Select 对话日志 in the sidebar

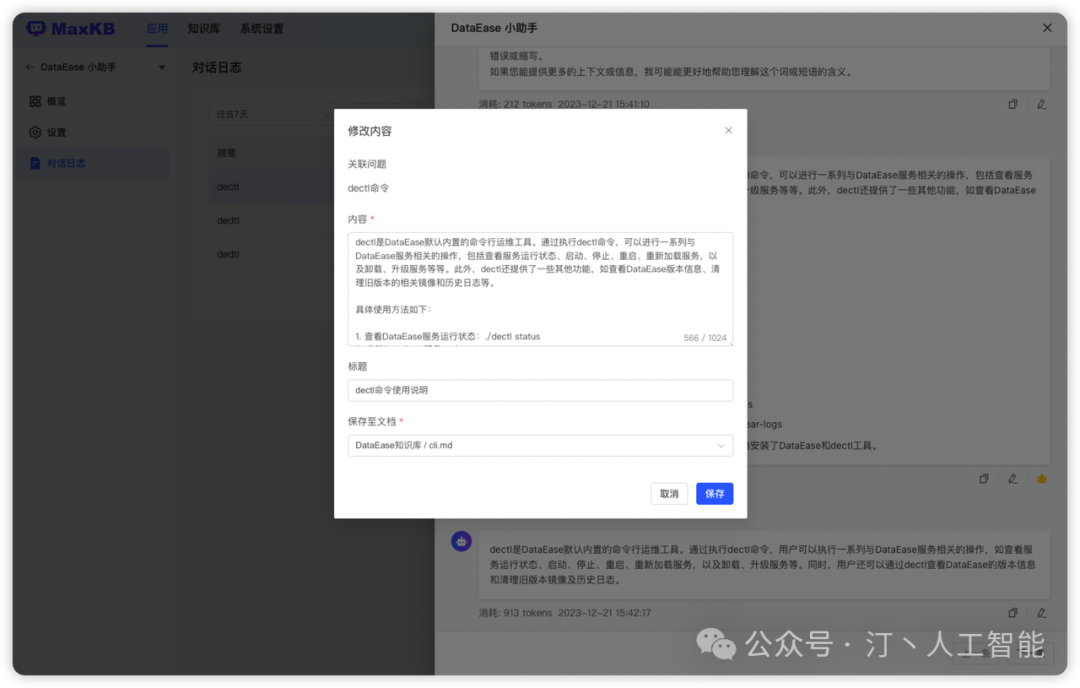pos(94,163)
